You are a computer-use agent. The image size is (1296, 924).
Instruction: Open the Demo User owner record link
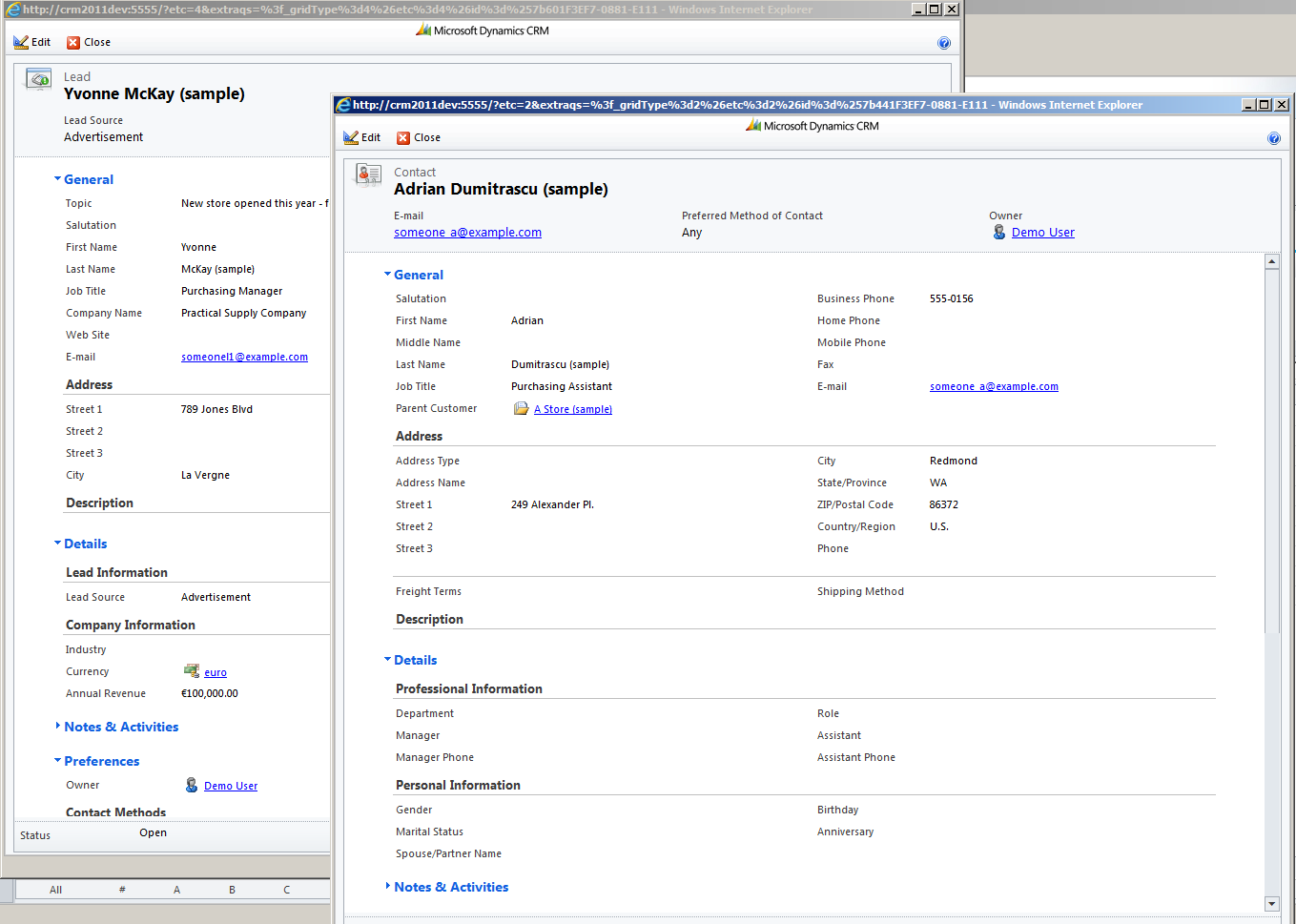1042,232
